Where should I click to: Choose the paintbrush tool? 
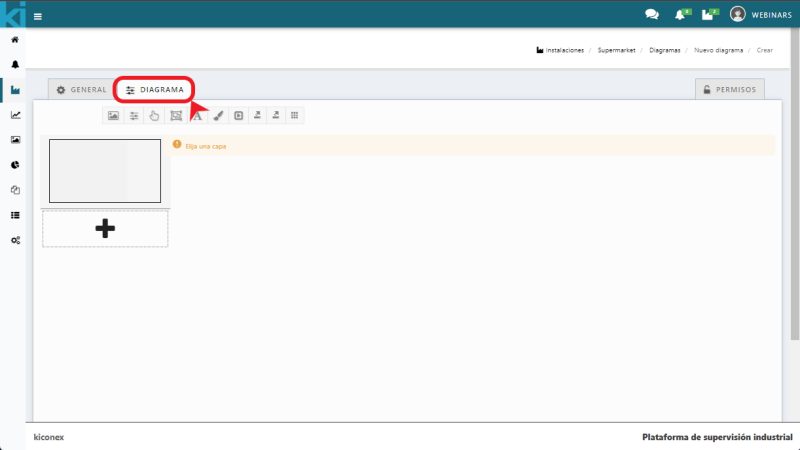pos(218,116)
